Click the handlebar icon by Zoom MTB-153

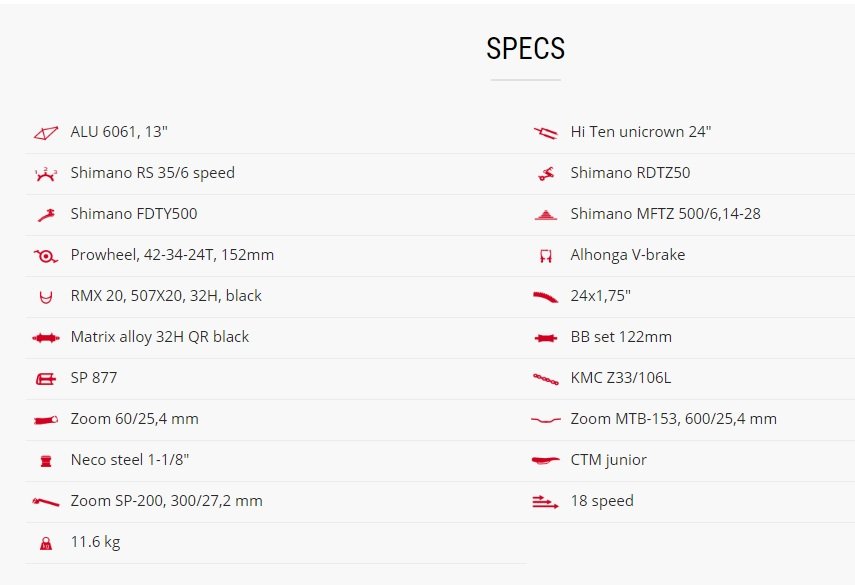click(546, 420)
